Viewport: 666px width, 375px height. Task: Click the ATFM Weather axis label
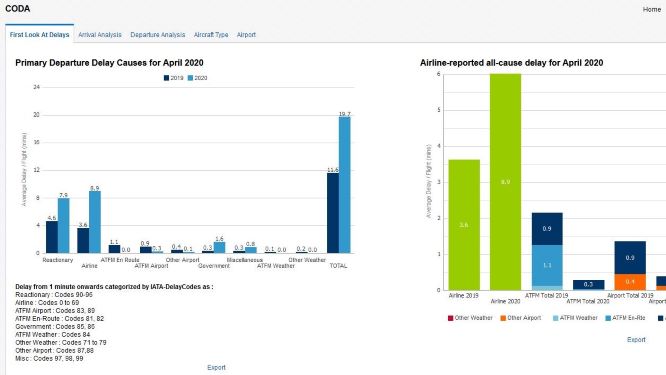(276, 266)
